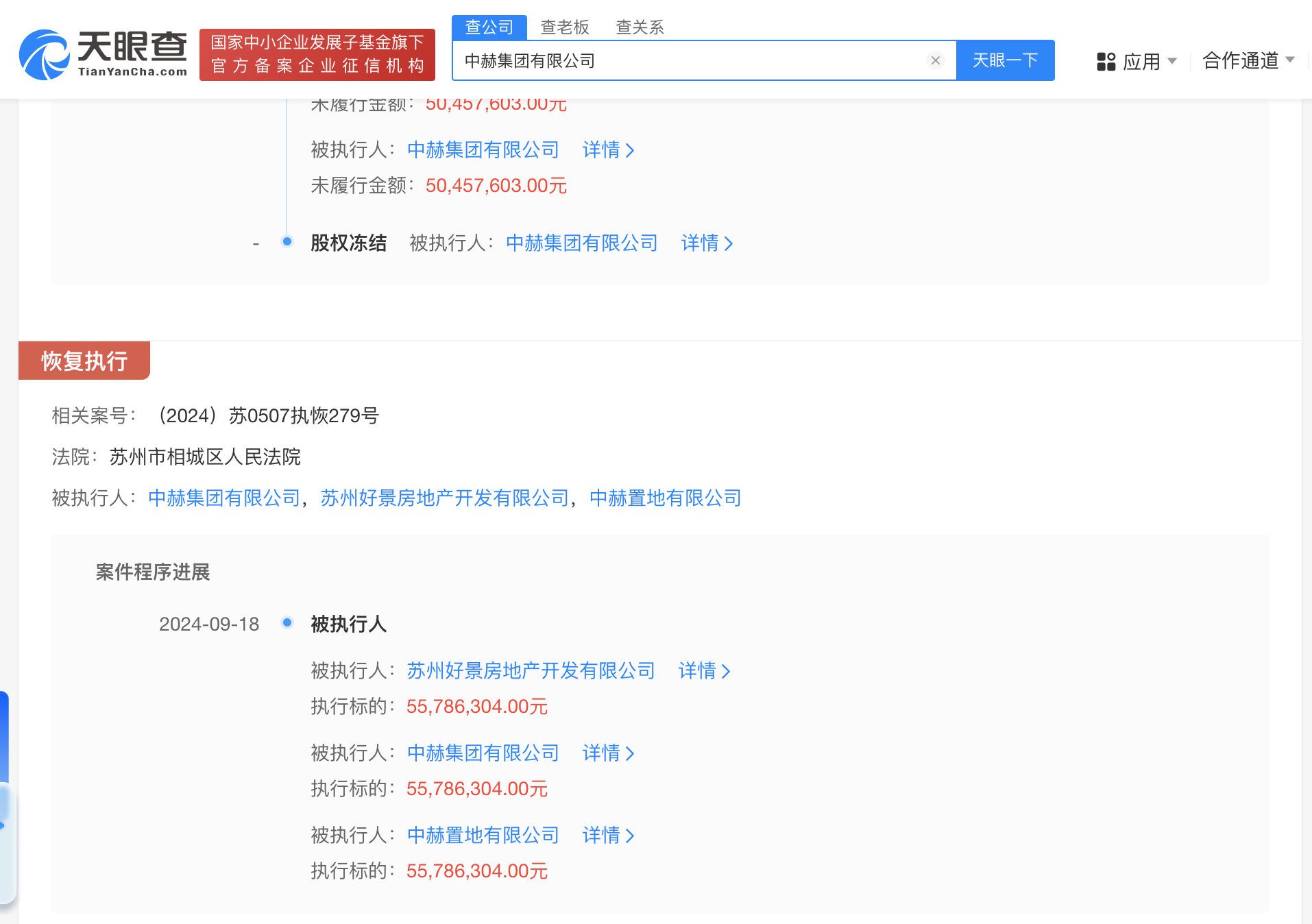Switch to 查老板 tab
1312x924 pixels.
click(x=565, y=27)
